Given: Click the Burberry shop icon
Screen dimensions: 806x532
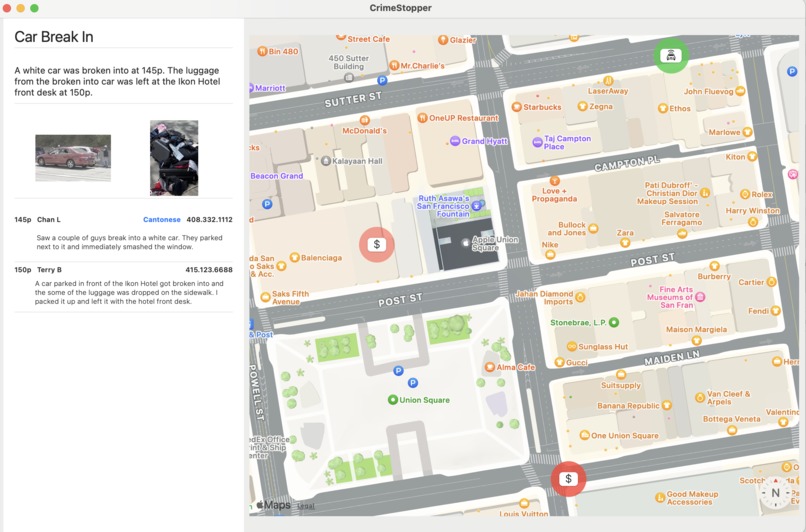Looking at the screenshot, I should (x=714, y=266).
